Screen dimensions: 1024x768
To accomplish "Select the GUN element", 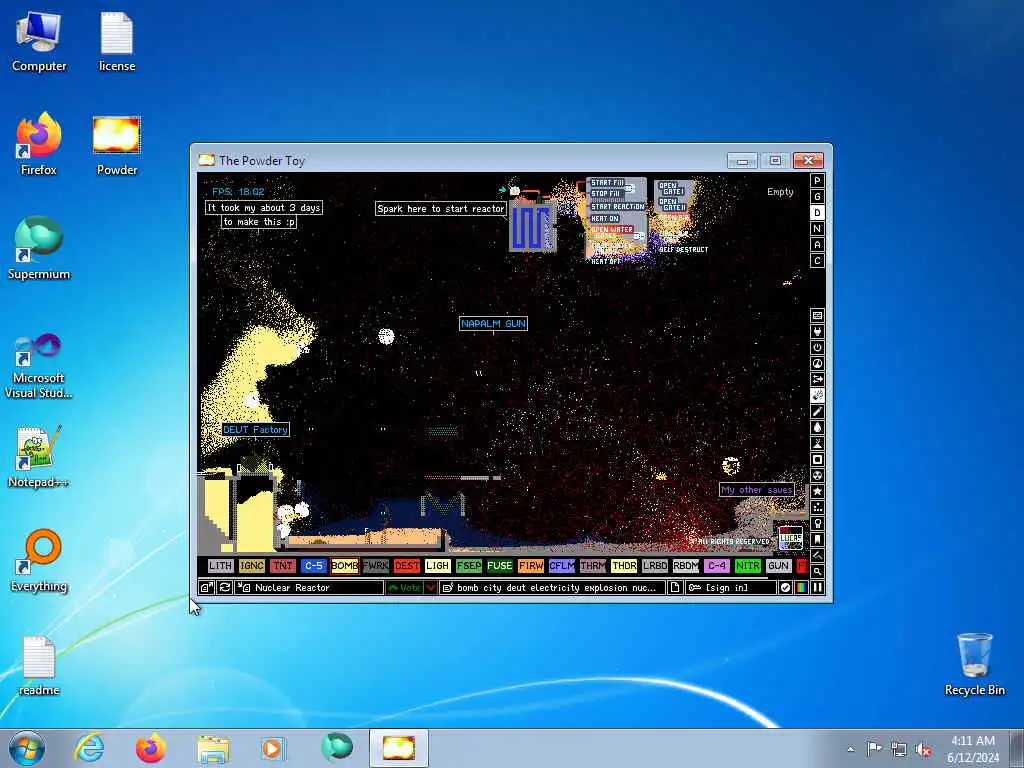I will point(778,566).
